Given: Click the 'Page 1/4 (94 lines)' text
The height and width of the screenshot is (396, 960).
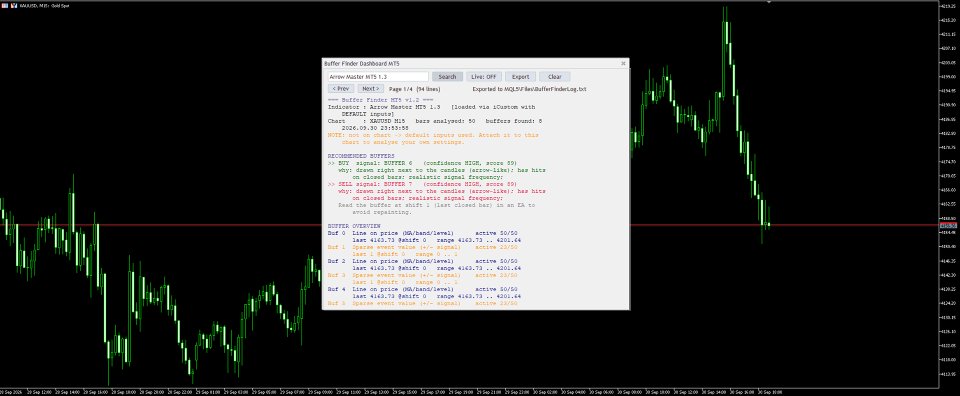Looking at the screenshot, I should pos(414,89).
